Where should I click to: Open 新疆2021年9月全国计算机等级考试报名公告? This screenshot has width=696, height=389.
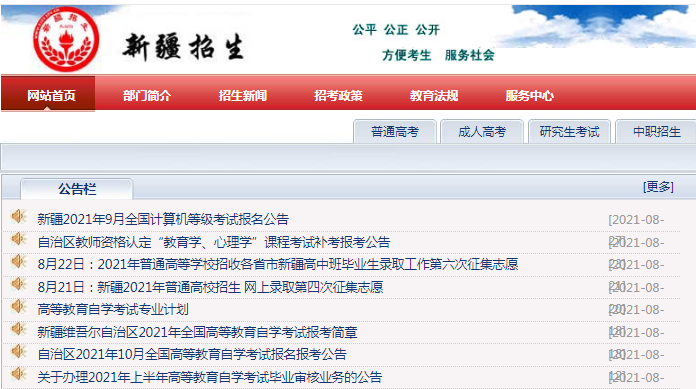[x=163, y=219]
